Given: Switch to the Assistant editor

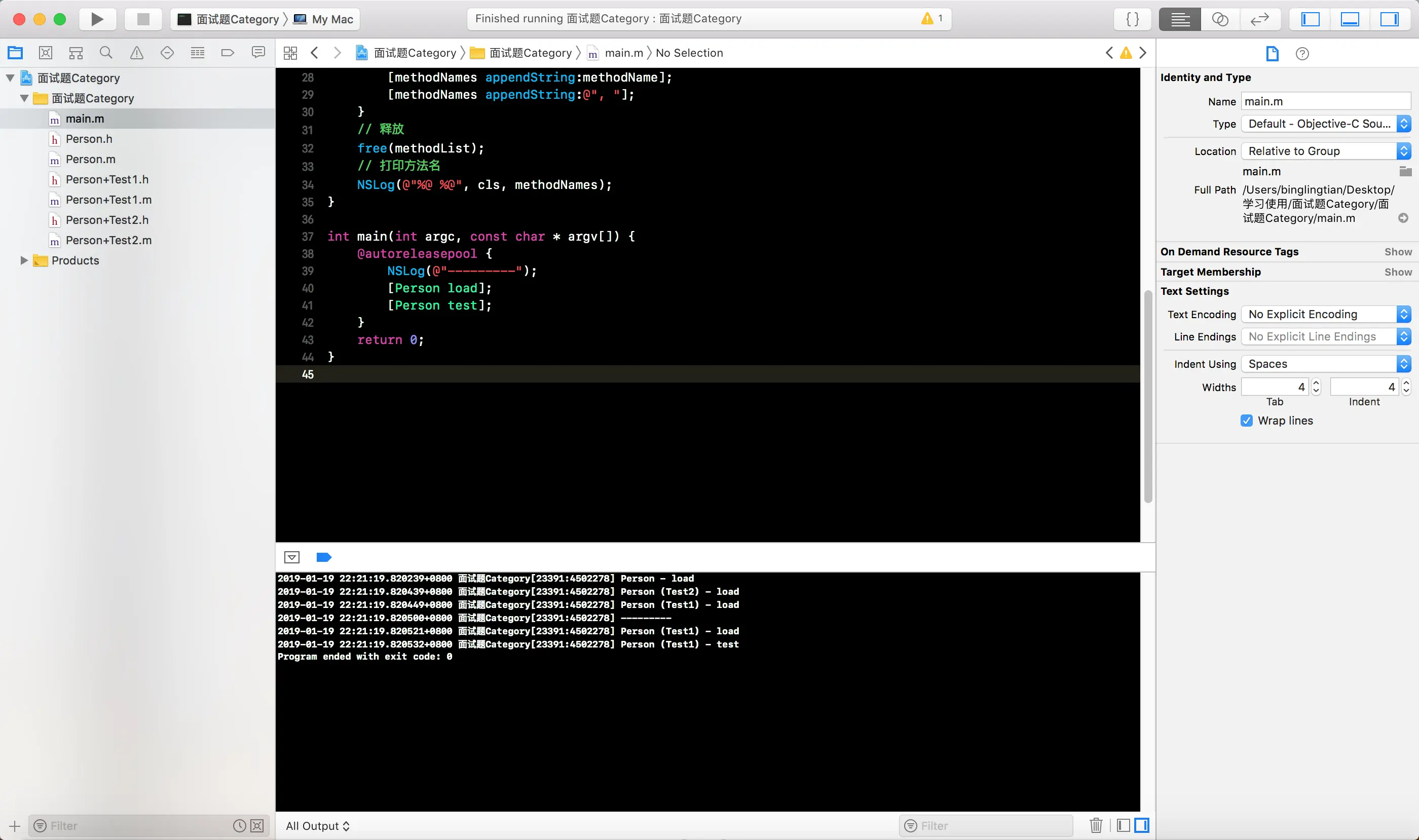Looking at the screenshot, I should [x=1220, y=19].
